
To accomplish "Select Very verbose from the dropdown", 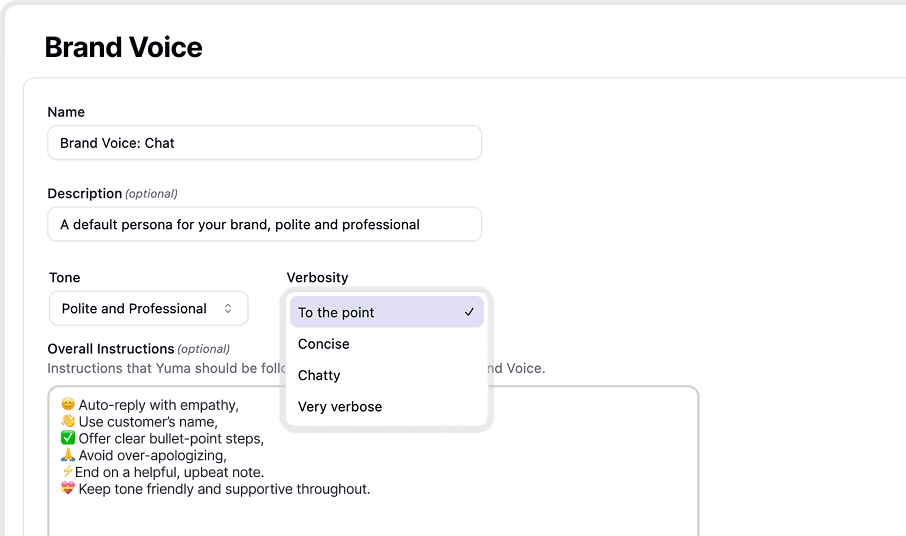I will pos(340,407).
